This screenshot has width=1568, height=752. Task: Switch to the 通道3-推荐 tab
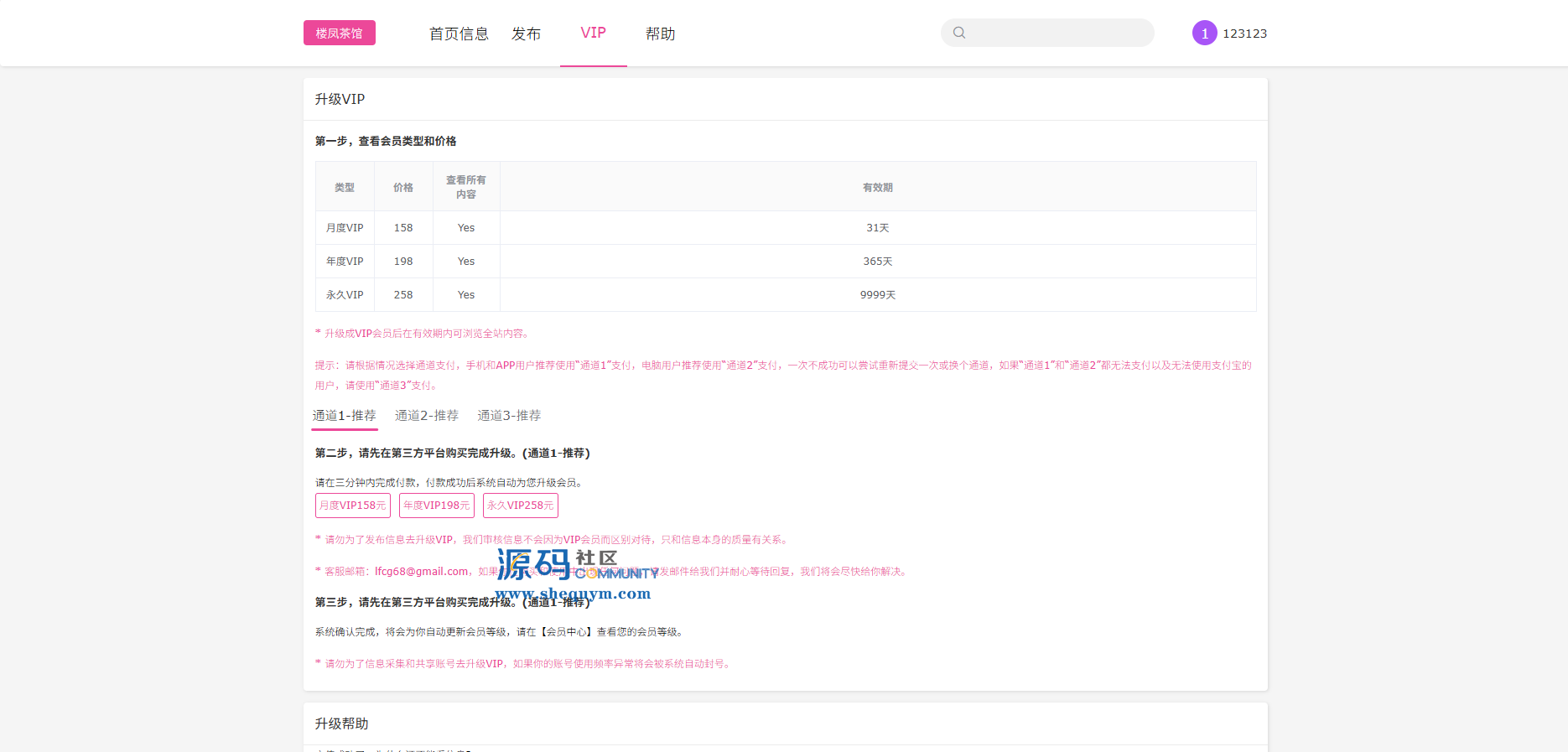[509, 416]
